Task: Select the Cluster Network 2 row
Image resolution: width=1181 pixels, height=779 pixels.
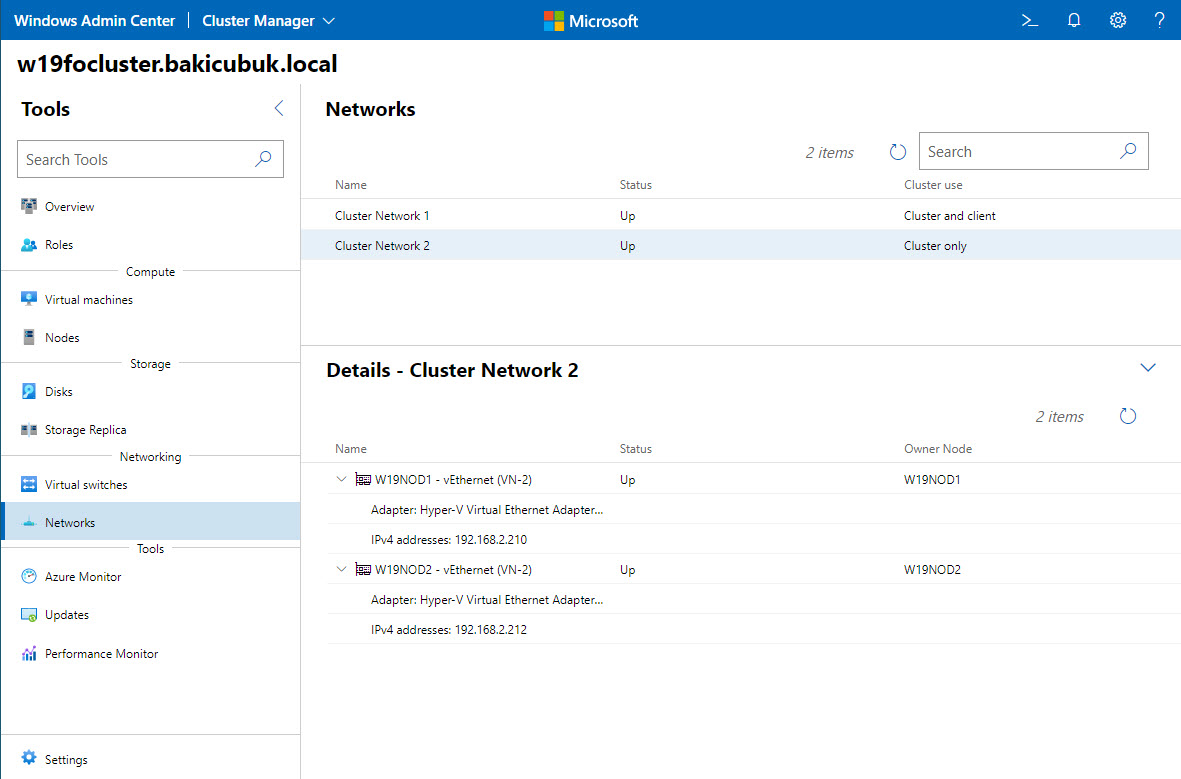Action: (741, 246)
